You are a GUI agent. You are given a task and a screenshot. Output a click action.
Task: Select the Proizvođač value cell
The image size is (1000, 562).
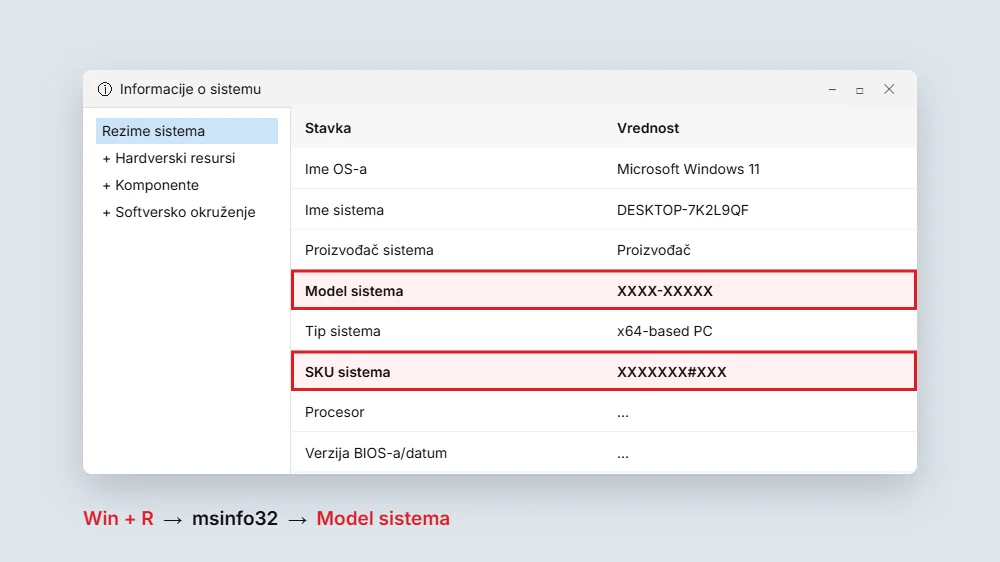[654, 250]
